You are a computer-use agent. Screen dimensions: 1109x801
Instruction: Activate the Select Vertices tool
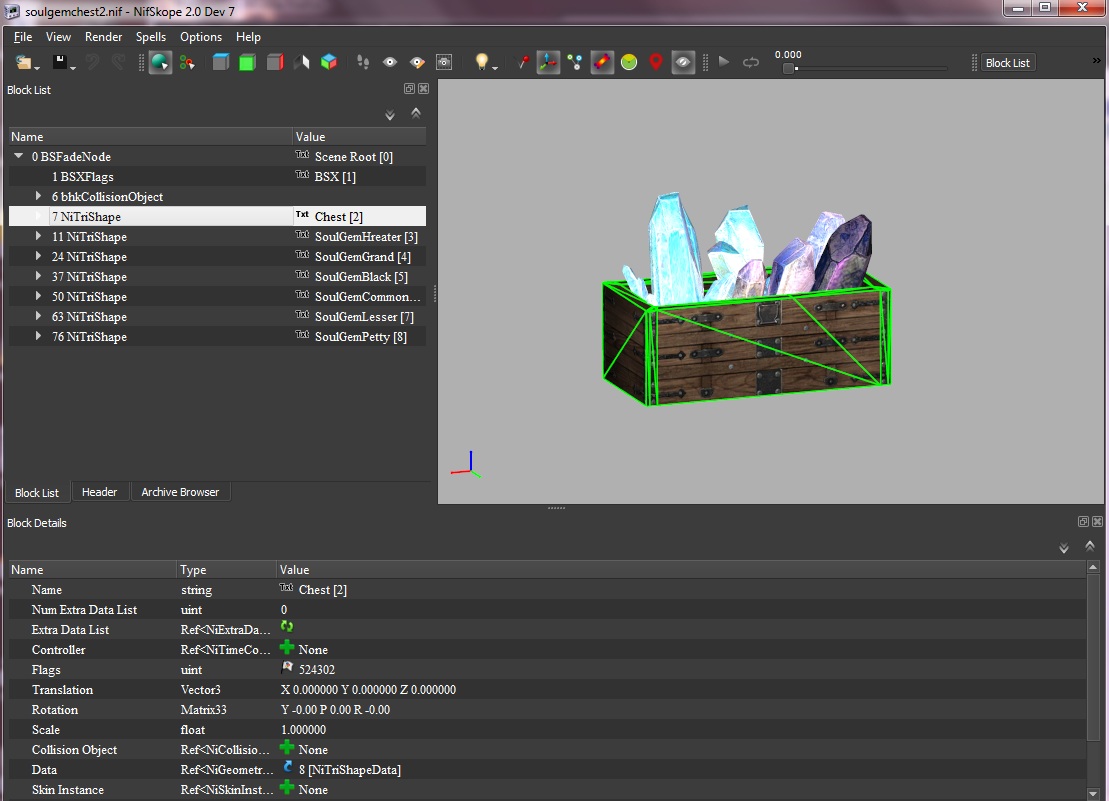(x=187, y=63)
